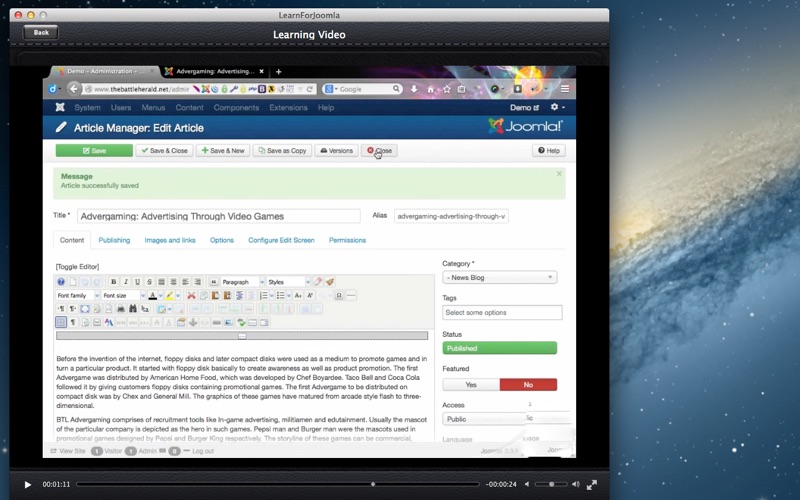The image size is (800, 500).
Task: Toggle strikethrough formatting in editor
Action: point(149,282)
